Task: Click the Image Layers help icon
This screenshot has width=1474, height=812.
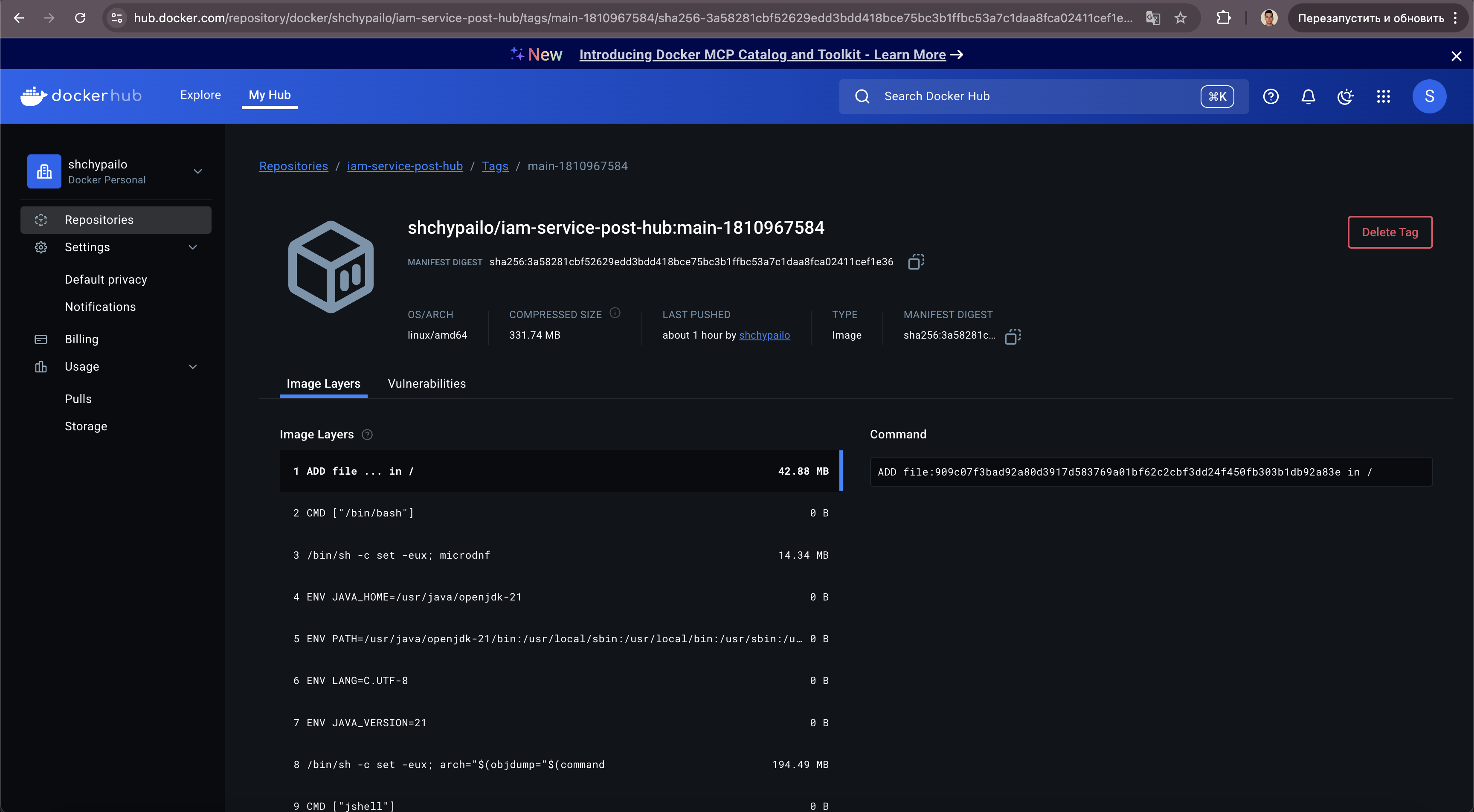Action: coord(367,434)
